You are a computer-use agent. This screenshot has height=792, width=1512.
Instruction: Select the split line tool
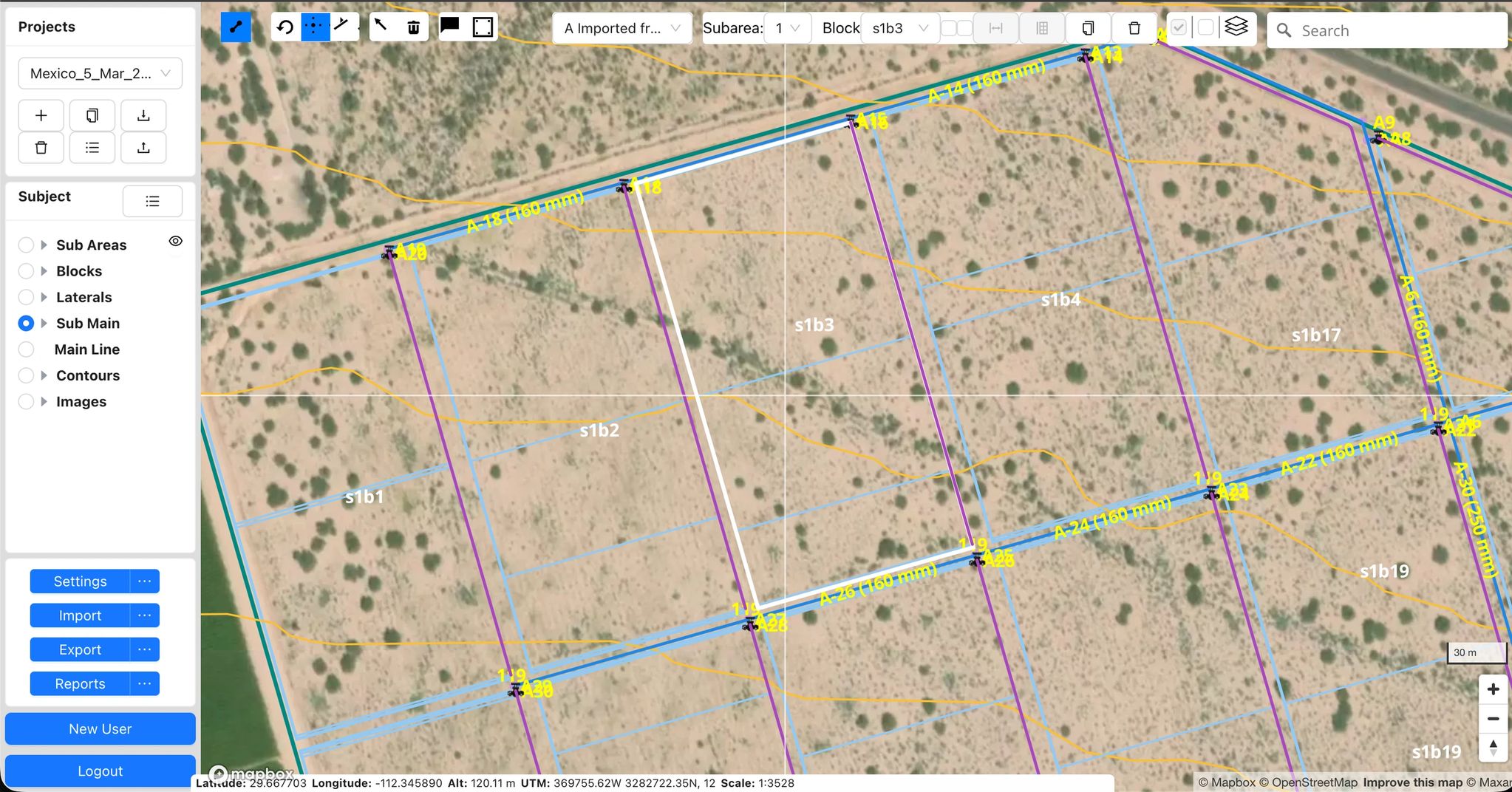point(342,26)
